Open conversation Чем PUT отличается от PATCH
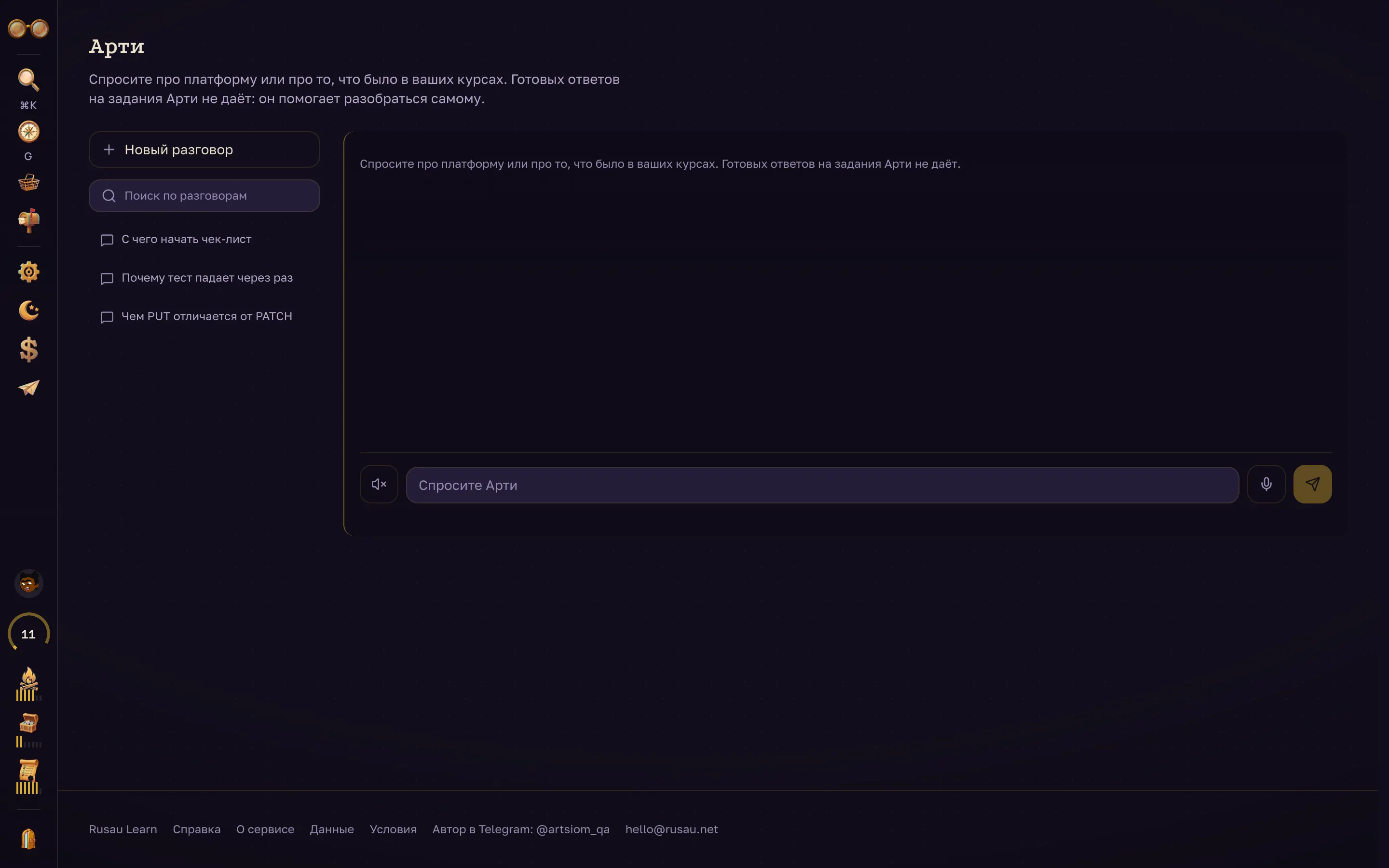1389x868 pixels. [204, 316]
